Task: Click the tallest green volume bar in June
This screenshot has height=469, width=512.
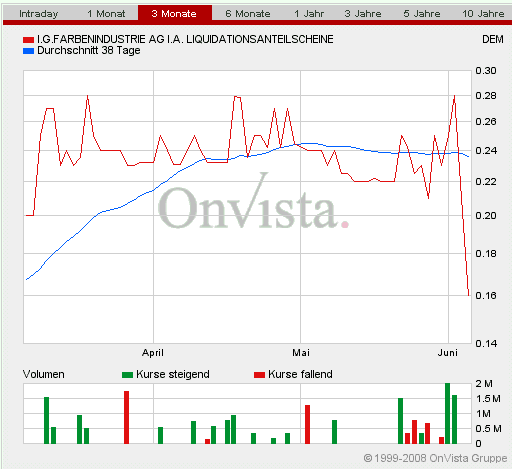Action: tap(447, 413)
